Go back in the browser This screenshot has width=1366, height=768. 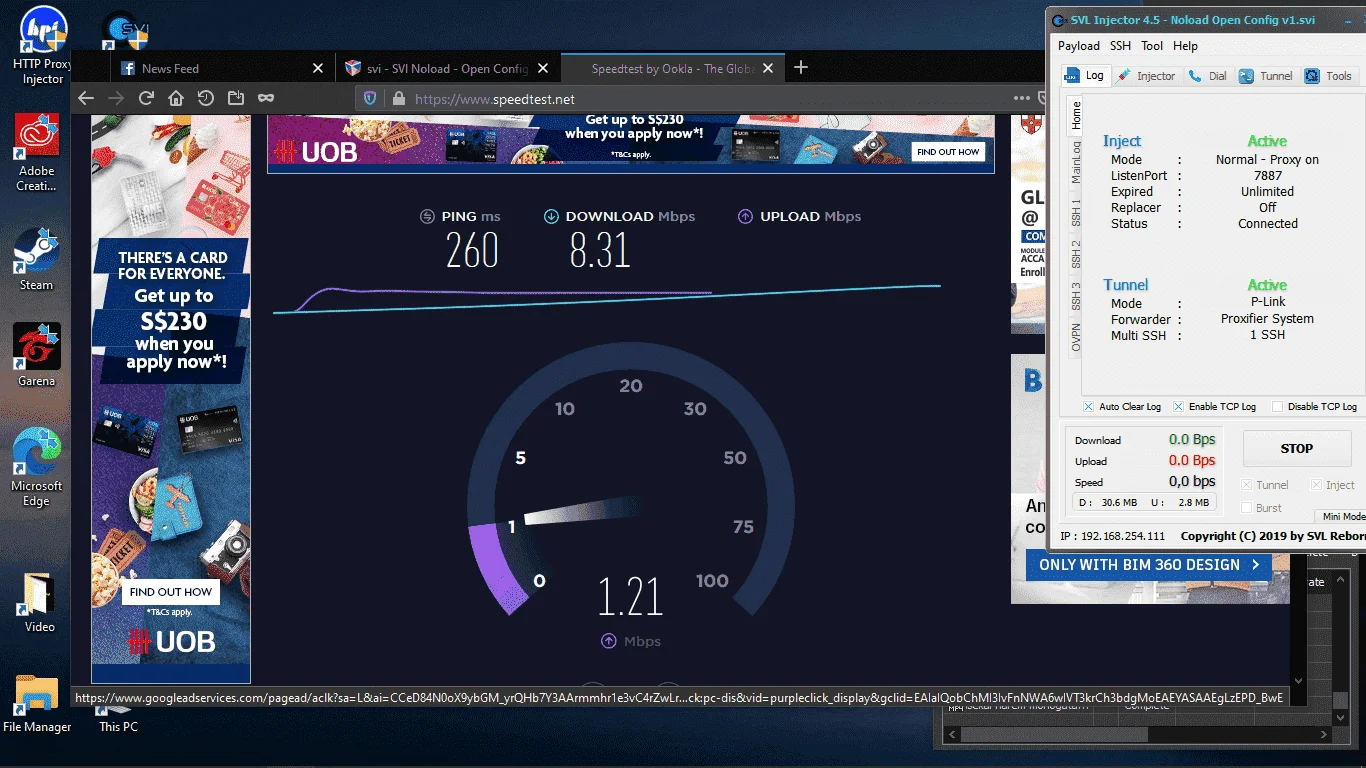(x=86, y=98)
